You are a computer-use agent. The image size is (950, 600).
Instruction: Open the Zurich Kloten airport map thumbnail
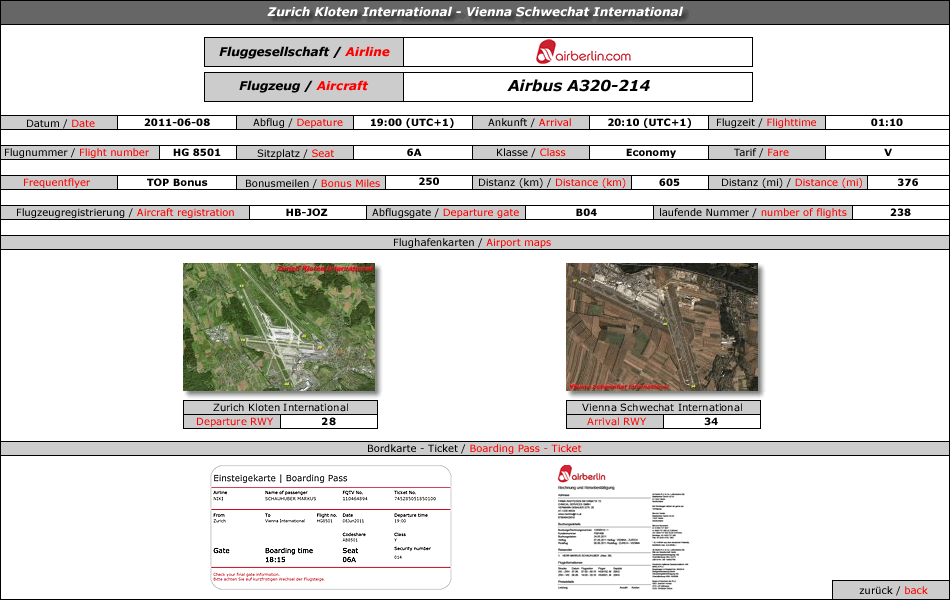click(x=279, y=327)
